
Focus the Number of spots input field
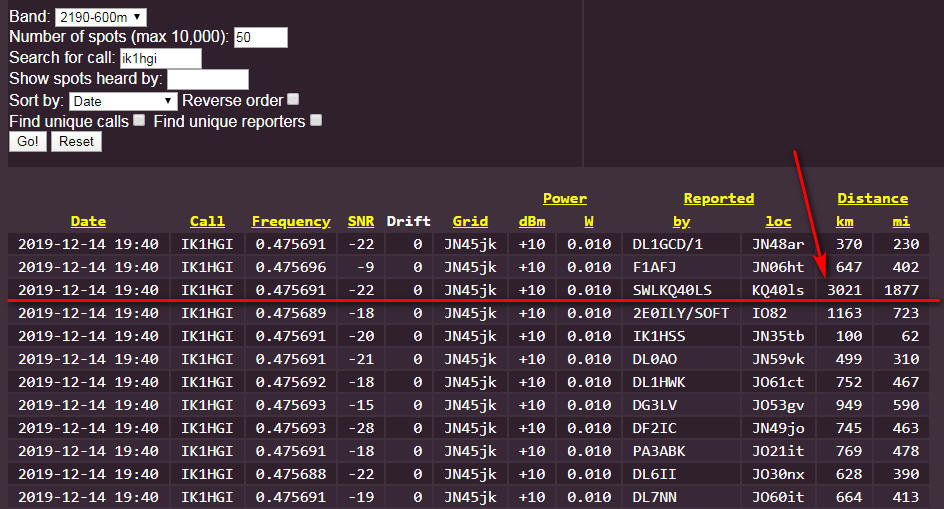pyautogui.click(x=260, y=37)
